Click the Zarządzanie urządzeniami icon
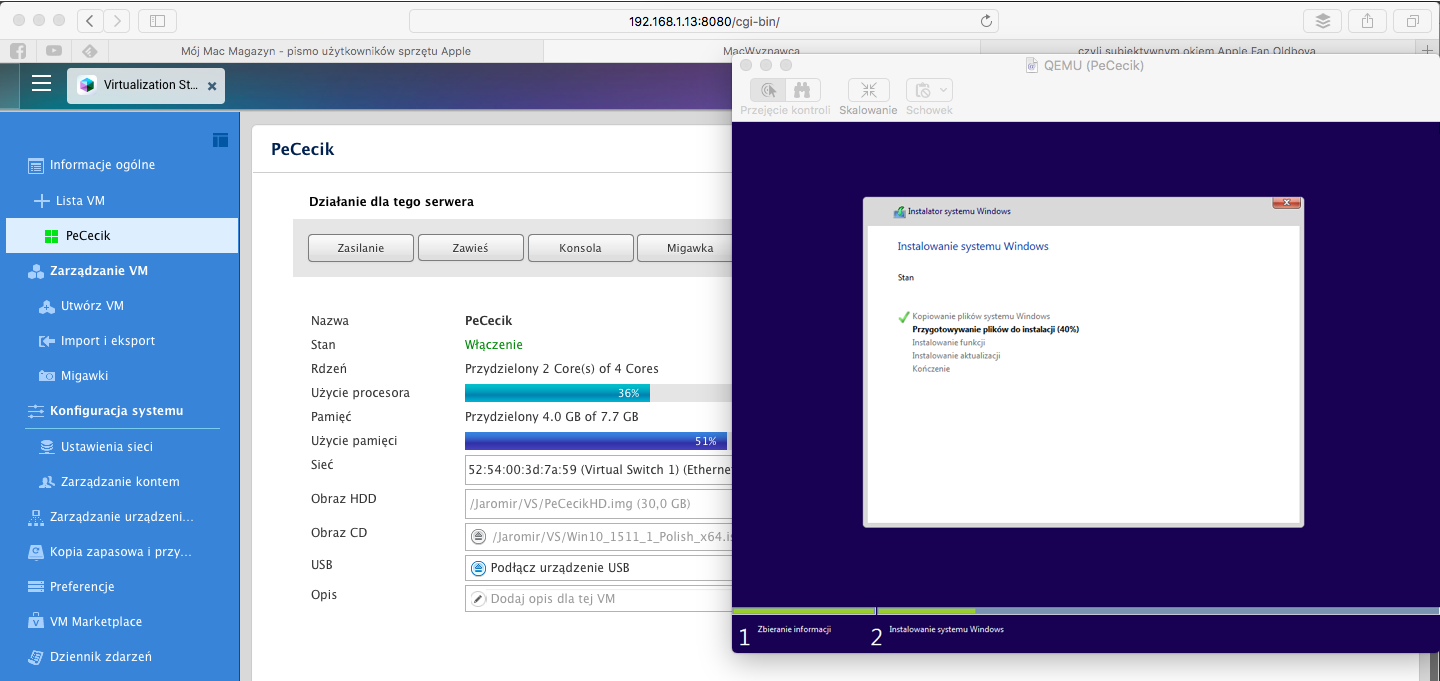 coord(36,518)
